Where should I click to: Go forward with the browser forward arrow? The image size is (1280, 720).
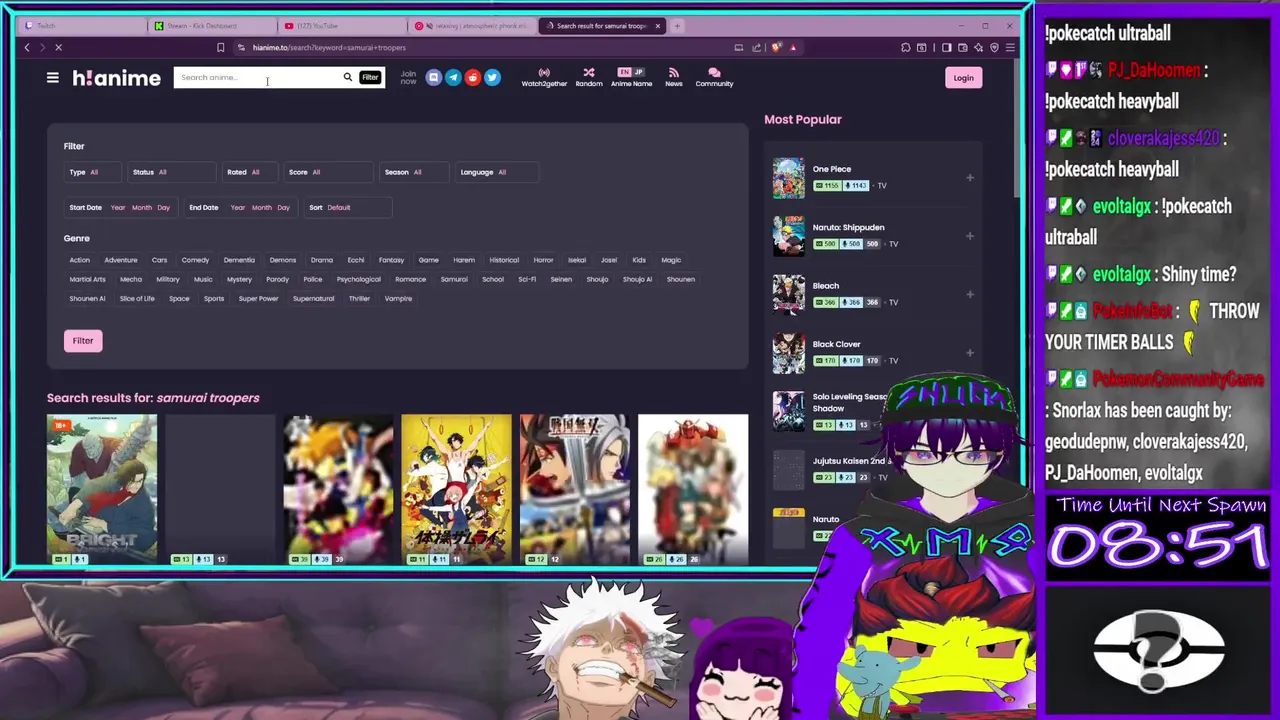tap(42, 47)
